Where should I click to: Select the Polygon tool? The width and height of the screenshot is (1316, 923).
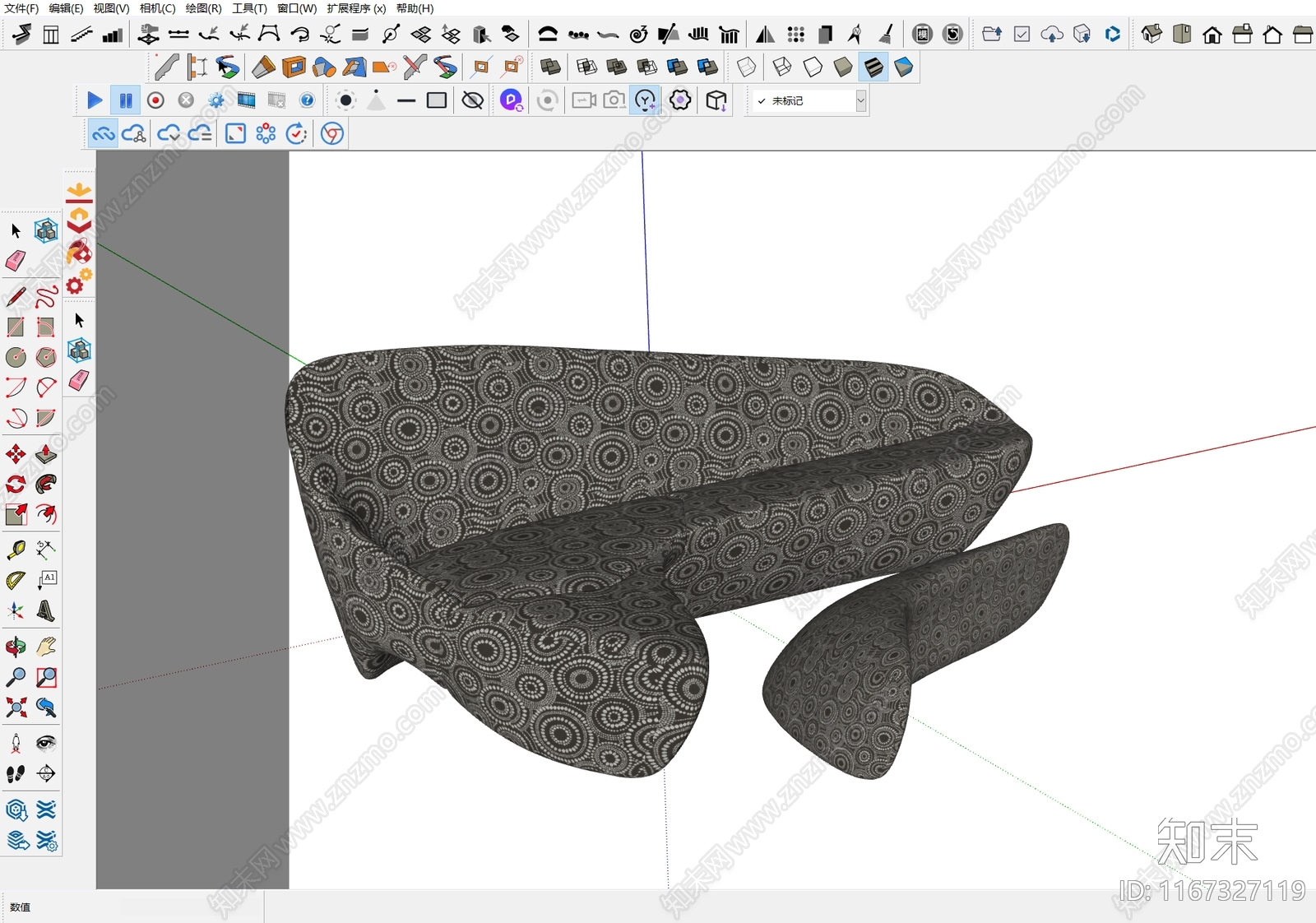point(46,357)
